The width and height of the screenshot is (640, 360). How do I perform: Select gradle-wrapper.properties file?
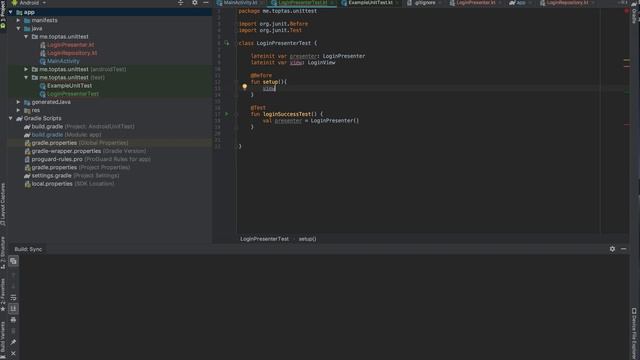point(89,151)
